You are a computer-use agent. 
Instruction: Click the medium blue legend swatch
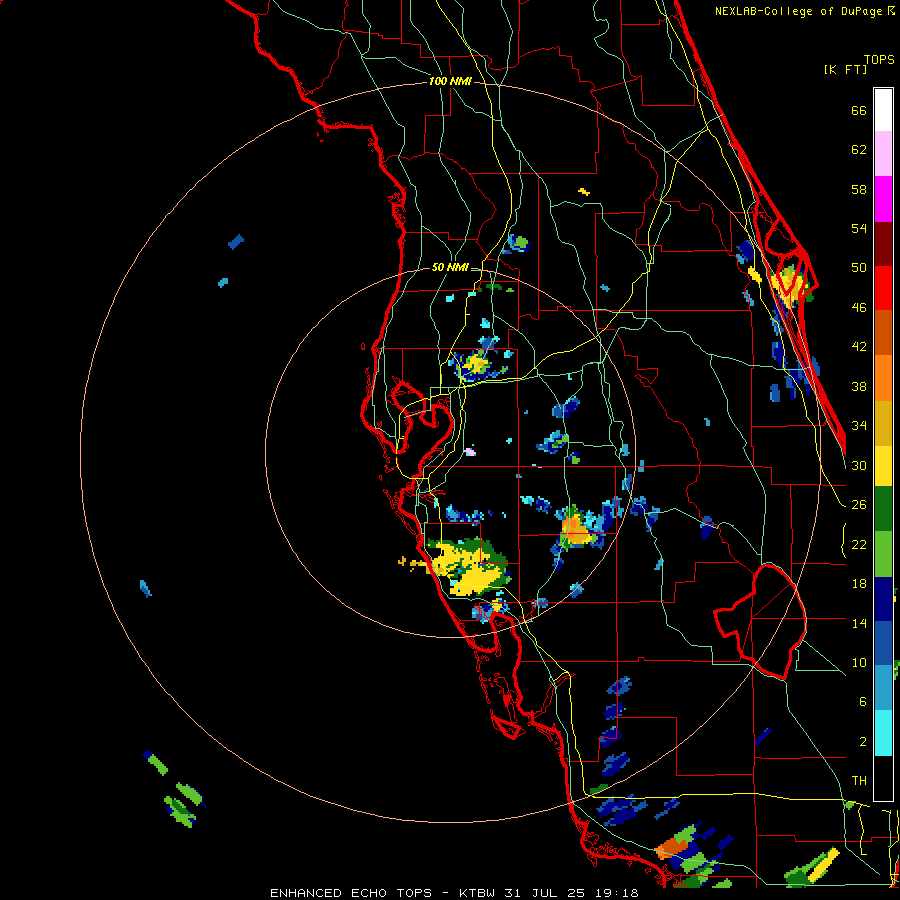click(883, 643)
